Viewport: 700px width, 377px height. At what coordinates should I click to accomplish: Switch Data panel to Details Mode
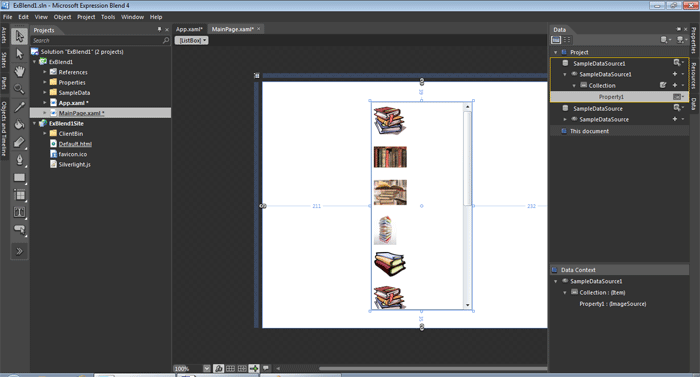tap(567, 40)
